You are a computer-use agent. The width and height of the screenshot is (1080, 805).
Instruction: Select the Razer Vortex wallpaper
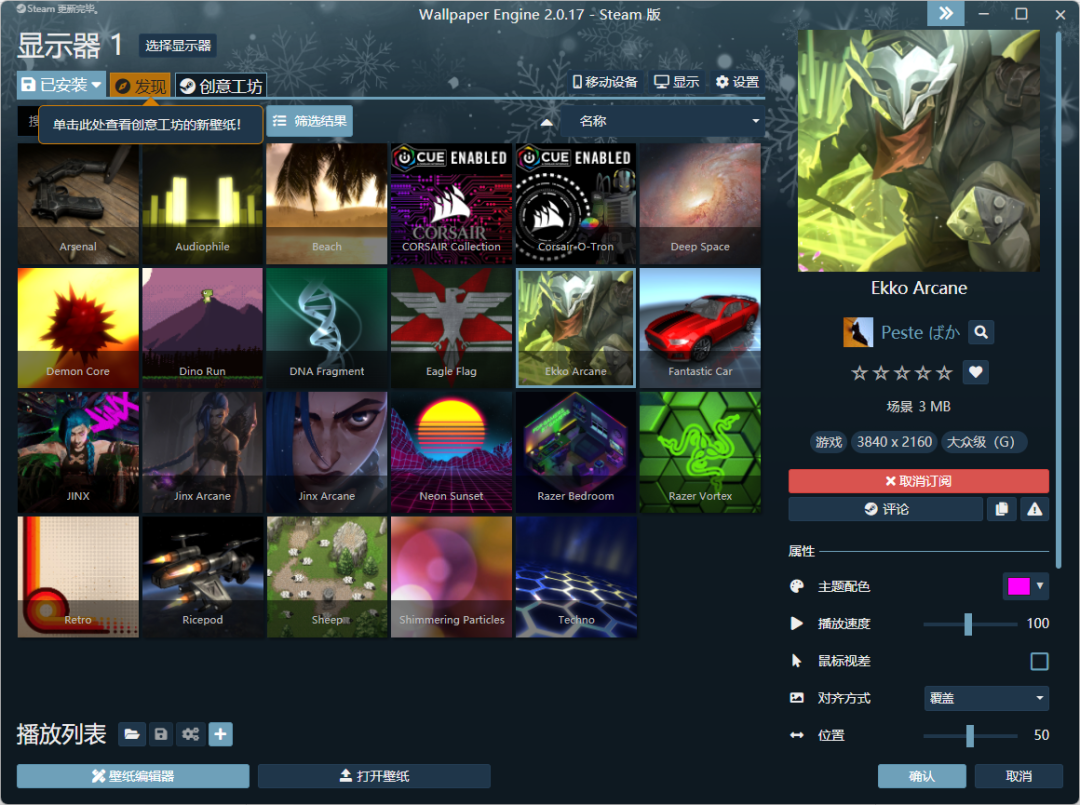pos(700,452)
